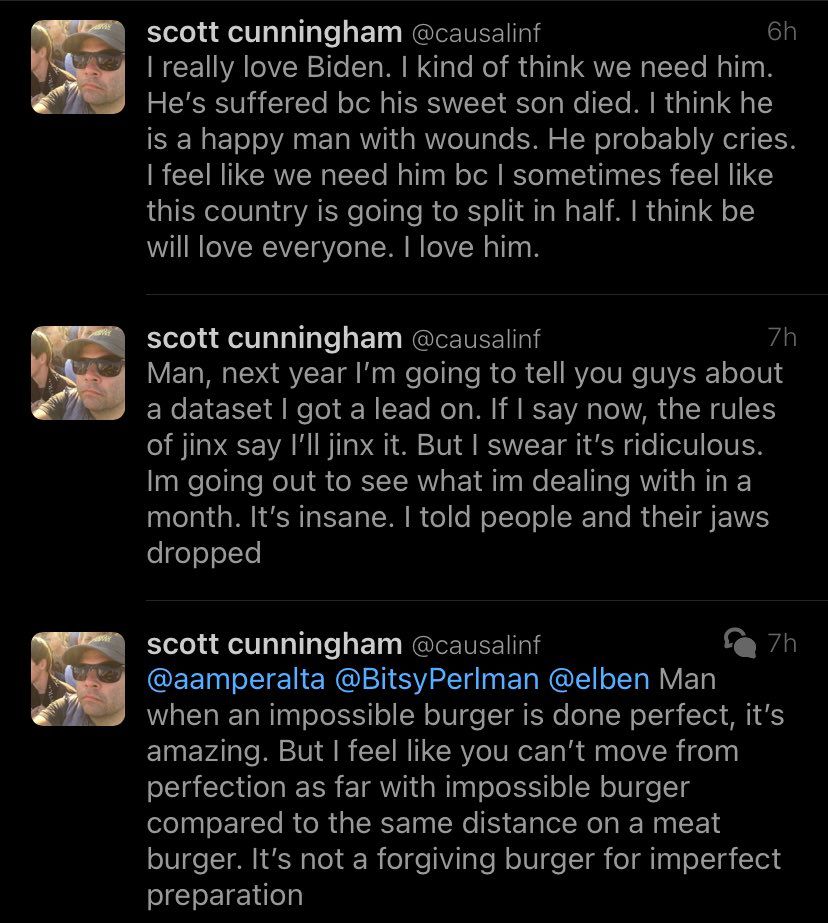The width and height of the screenshot is (828, 923).
Task: Click the @causalinf handle on burger reply
Action: pos(475,645)
